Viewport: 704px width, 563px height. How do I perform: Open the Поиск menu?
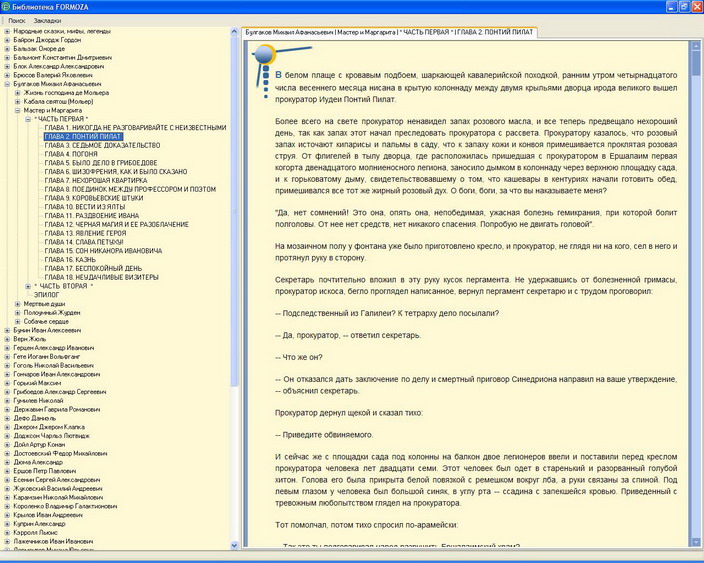pos(17,21)
